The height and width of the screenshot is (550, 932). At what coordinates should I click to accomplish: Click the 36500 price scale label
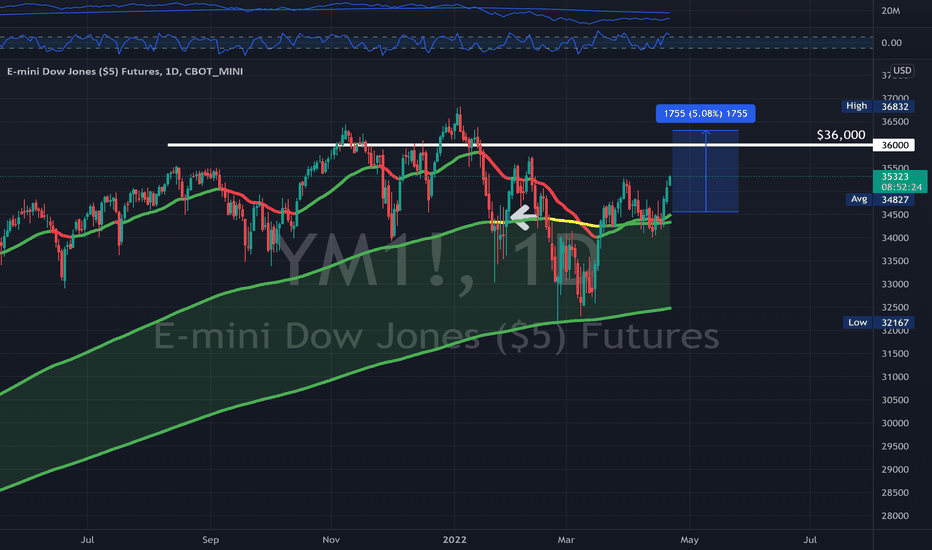tap(895, 122)
